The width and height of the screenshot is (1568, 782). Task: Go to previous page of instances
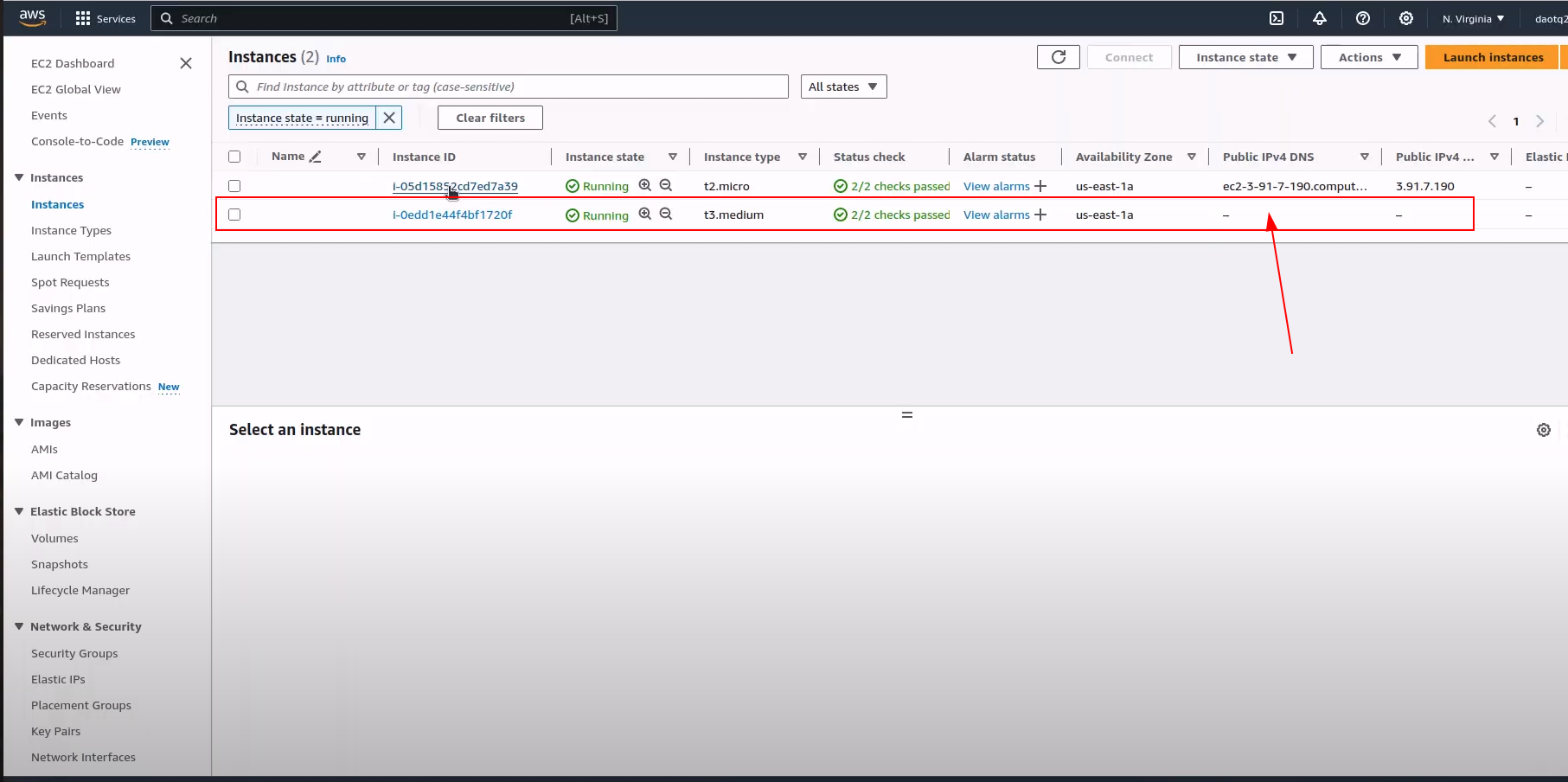point(1492,121)
